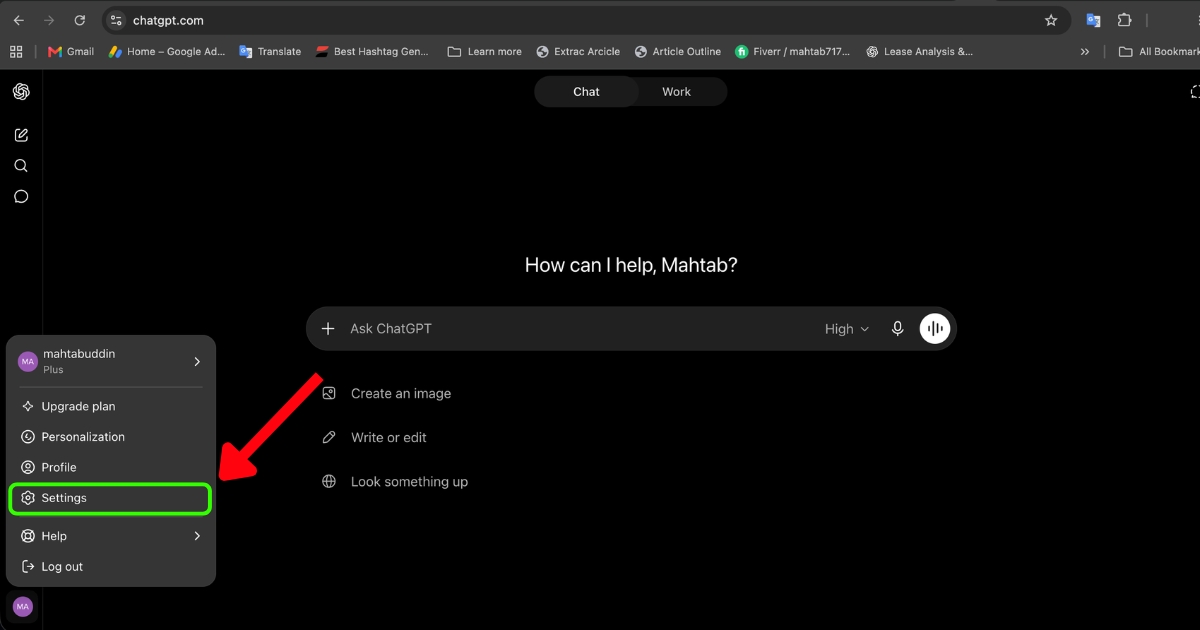The width and height of the screenshot is (1200, 630).
Task: Open the Extrac Arcicle bookmark
Action: coord(578,51)
